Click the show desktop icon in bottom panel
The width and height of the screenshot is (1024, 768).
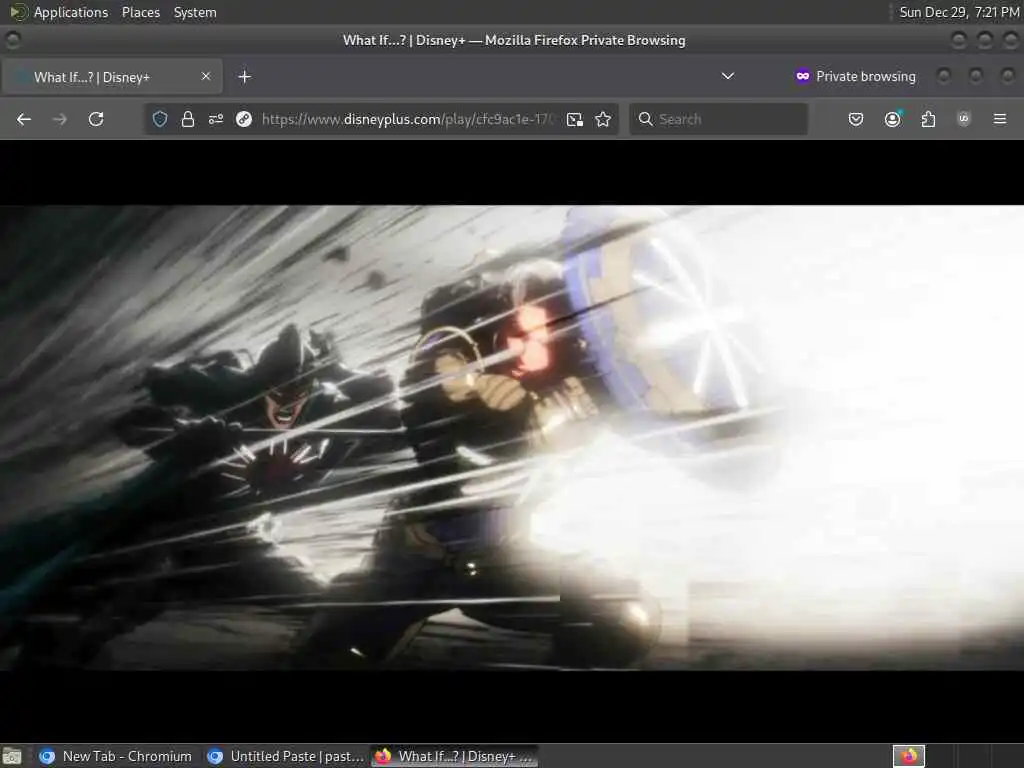(x=12, y=756)
